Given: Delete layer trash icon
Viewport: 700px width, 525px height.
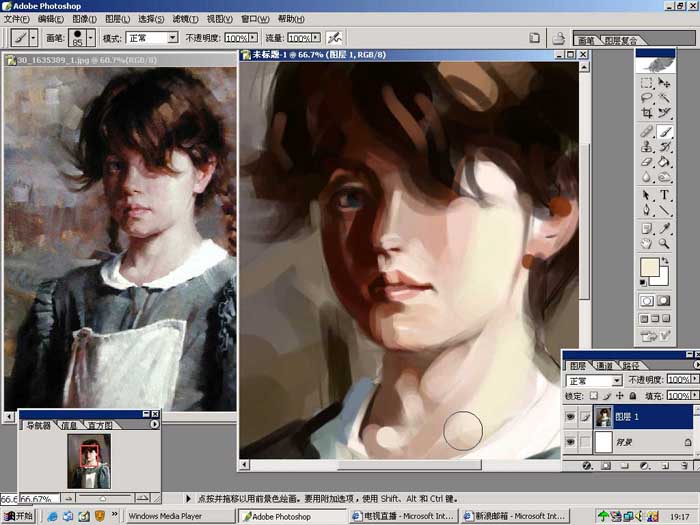Looking at the screenshot, I should click(684, 466).
